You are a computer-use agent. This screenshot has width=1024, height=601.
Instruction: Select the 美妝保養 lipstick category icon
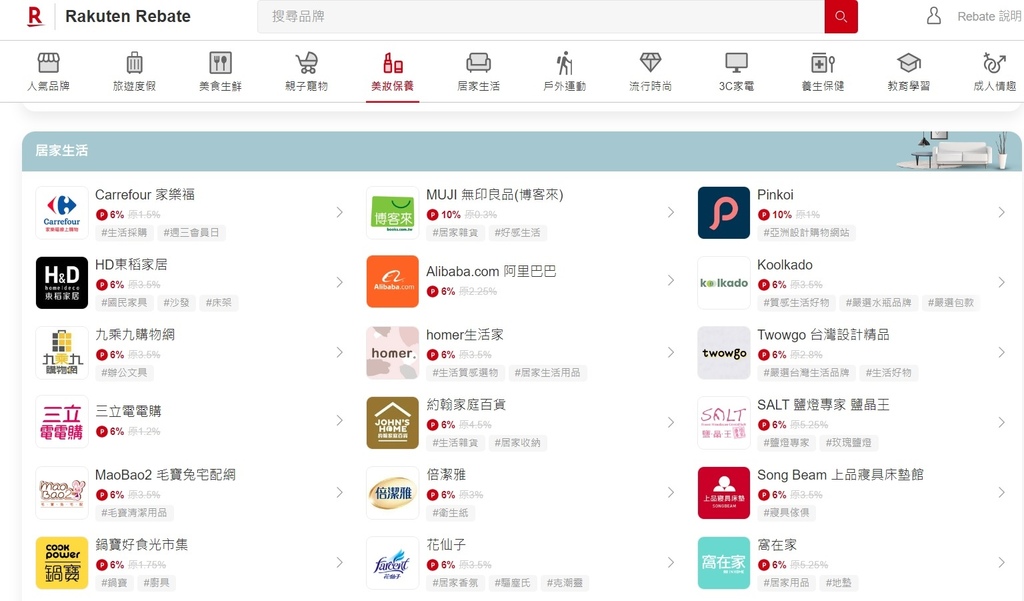click(x=392, y=63)
